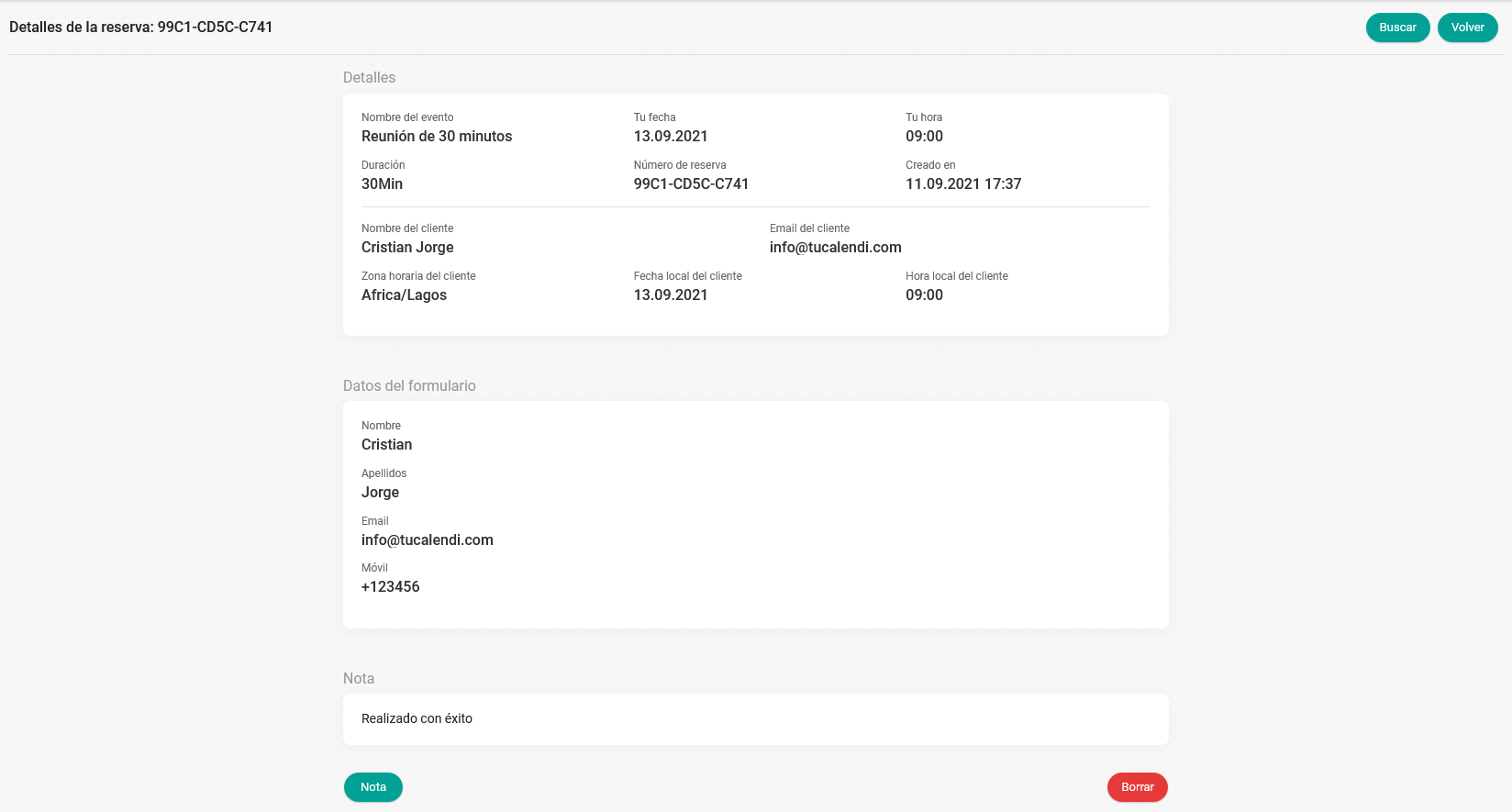Select booking number under 'Número de reserva'
The height and width of the screenshot is (812, 1512).
[691, 184]
